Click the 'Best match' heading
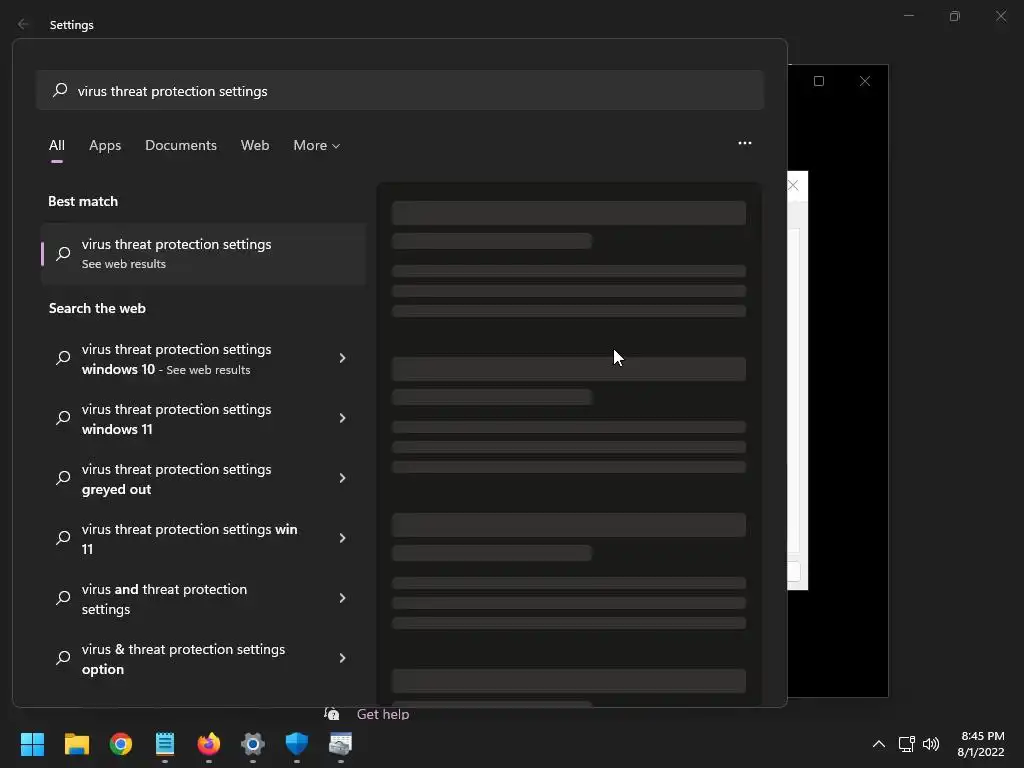The height and width of the screenshot is (768, 1024). [83, 201]
